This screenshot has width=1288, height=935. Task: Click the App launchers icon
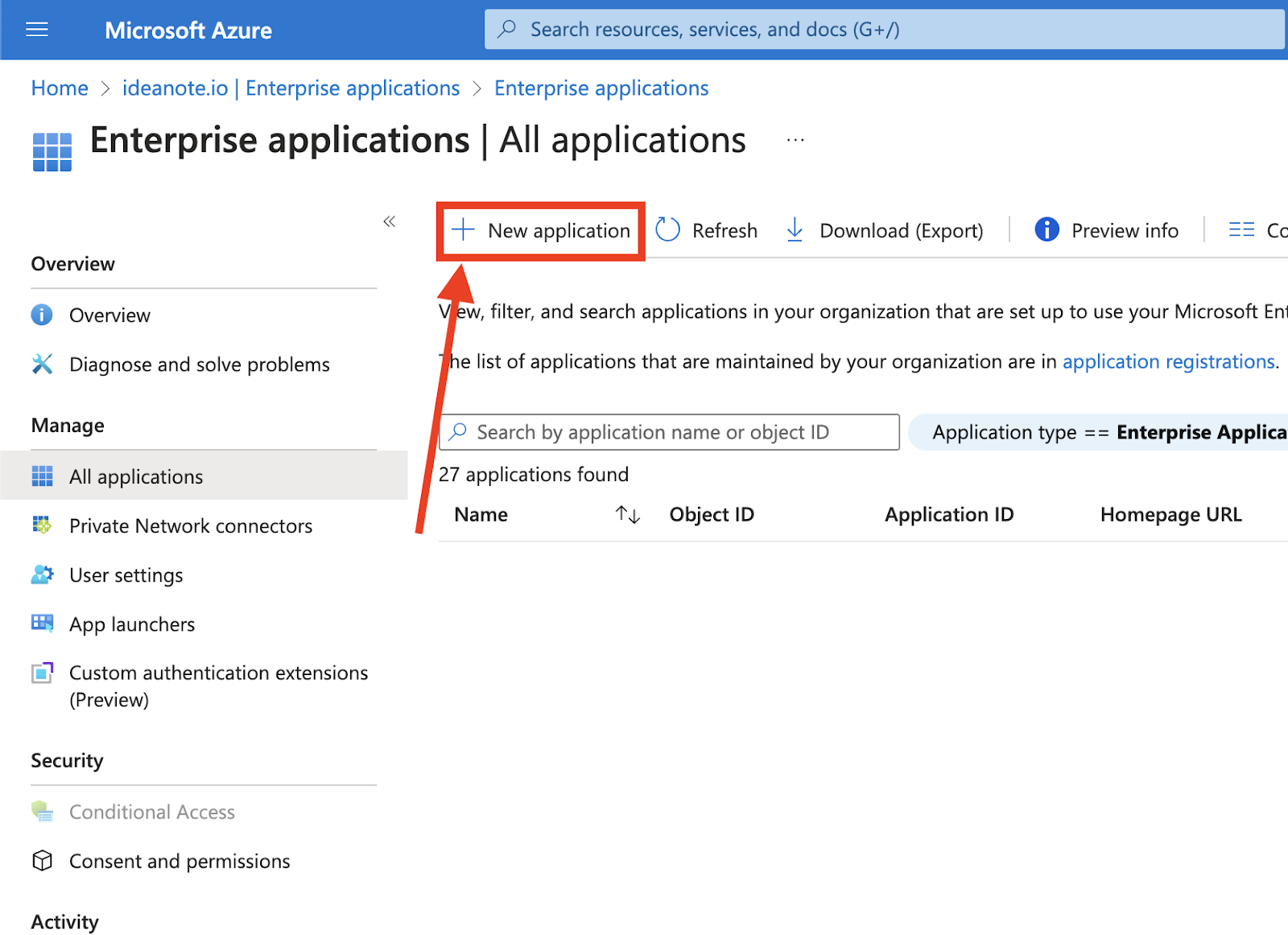point(42,624)
